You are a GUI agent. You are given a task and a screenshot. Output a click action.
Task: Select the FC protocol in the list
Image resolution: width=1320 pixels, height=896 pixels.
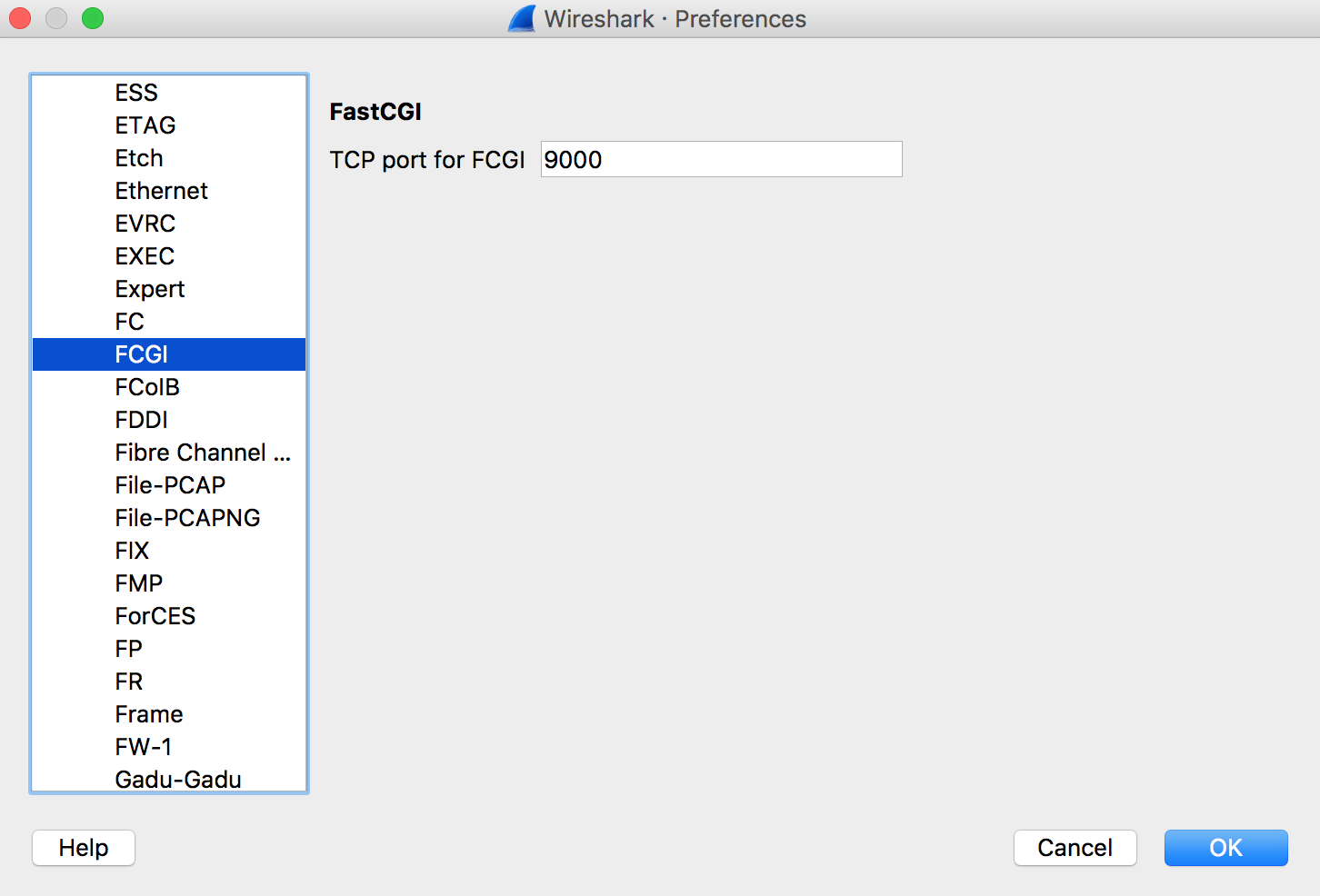pyautogui.click(x=129, y=321)
